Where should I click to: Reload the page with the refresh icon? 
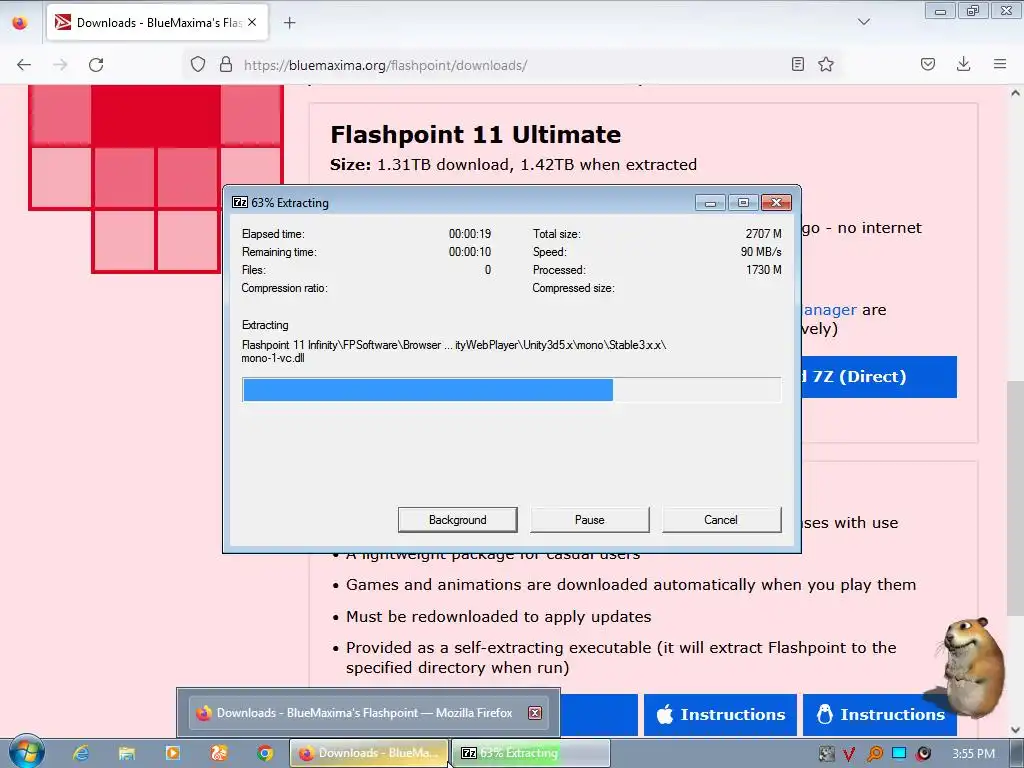click(x=96, y=65)
